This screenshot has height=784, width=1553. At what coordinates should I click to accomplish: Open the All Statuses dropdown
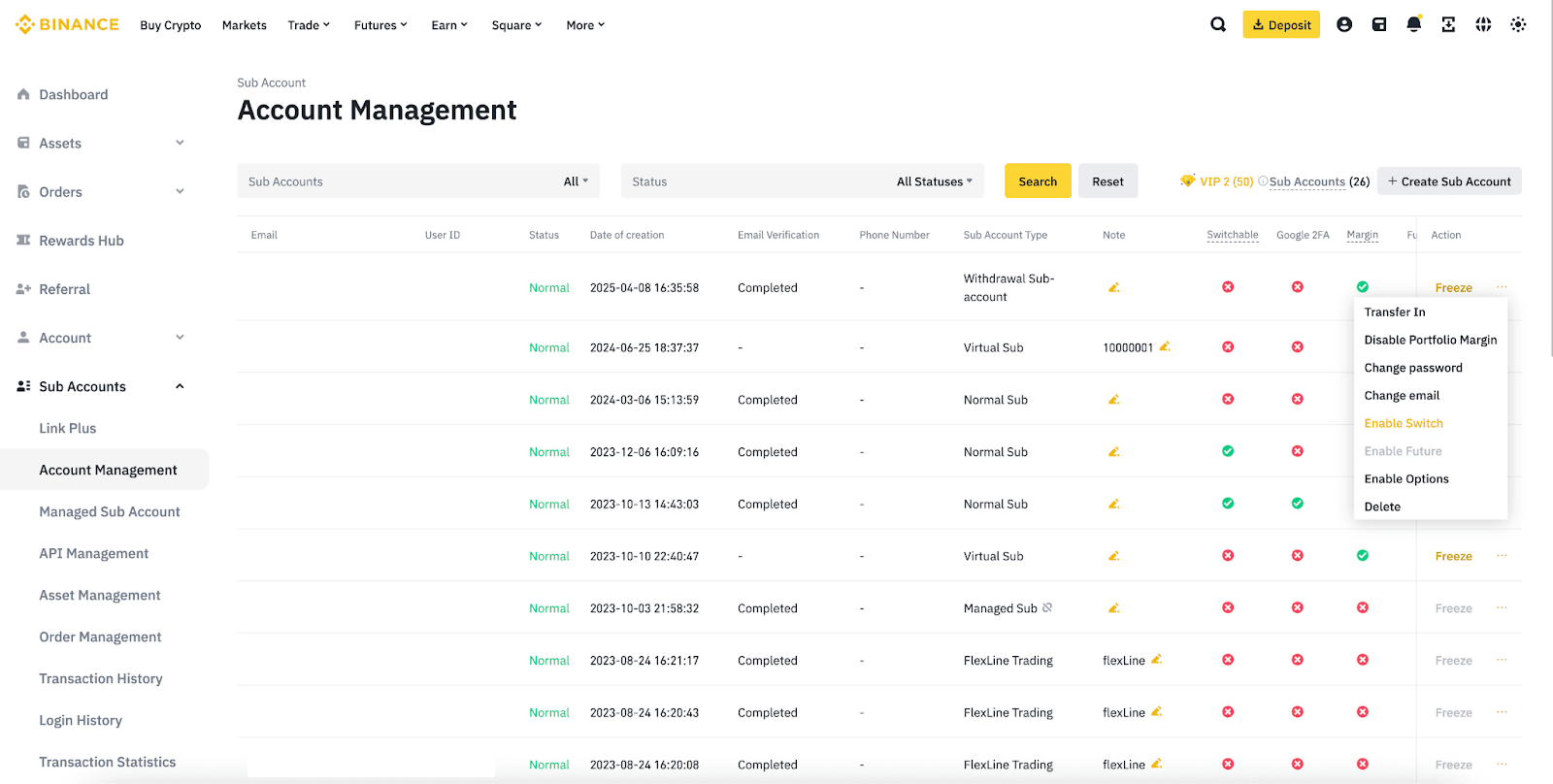pos(934,181)
